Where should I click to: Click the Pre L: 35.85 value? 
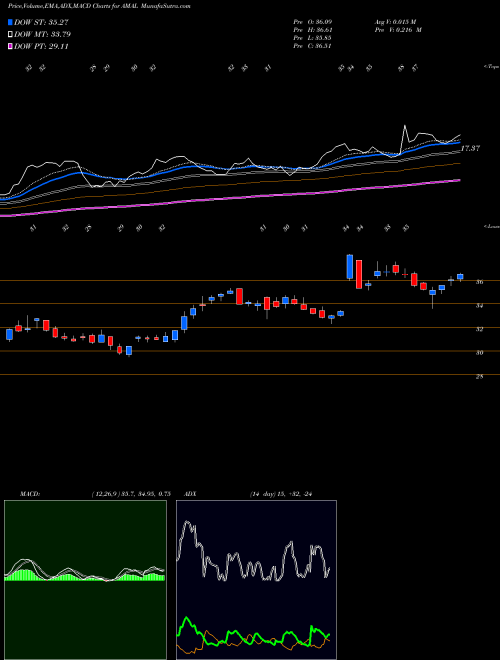click(313, 38)
